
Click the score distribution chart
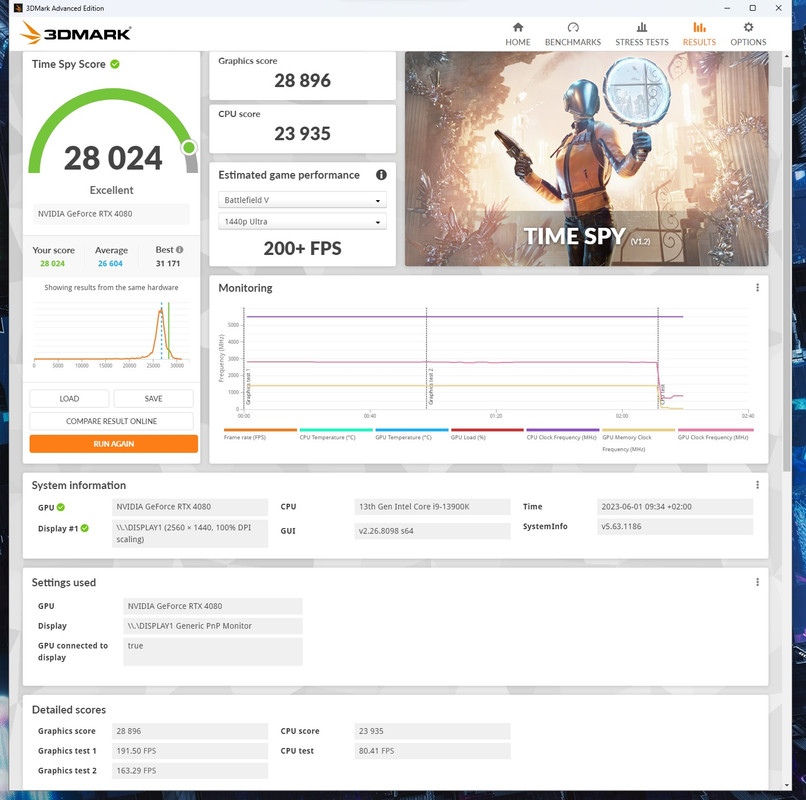tap(111, 335)
